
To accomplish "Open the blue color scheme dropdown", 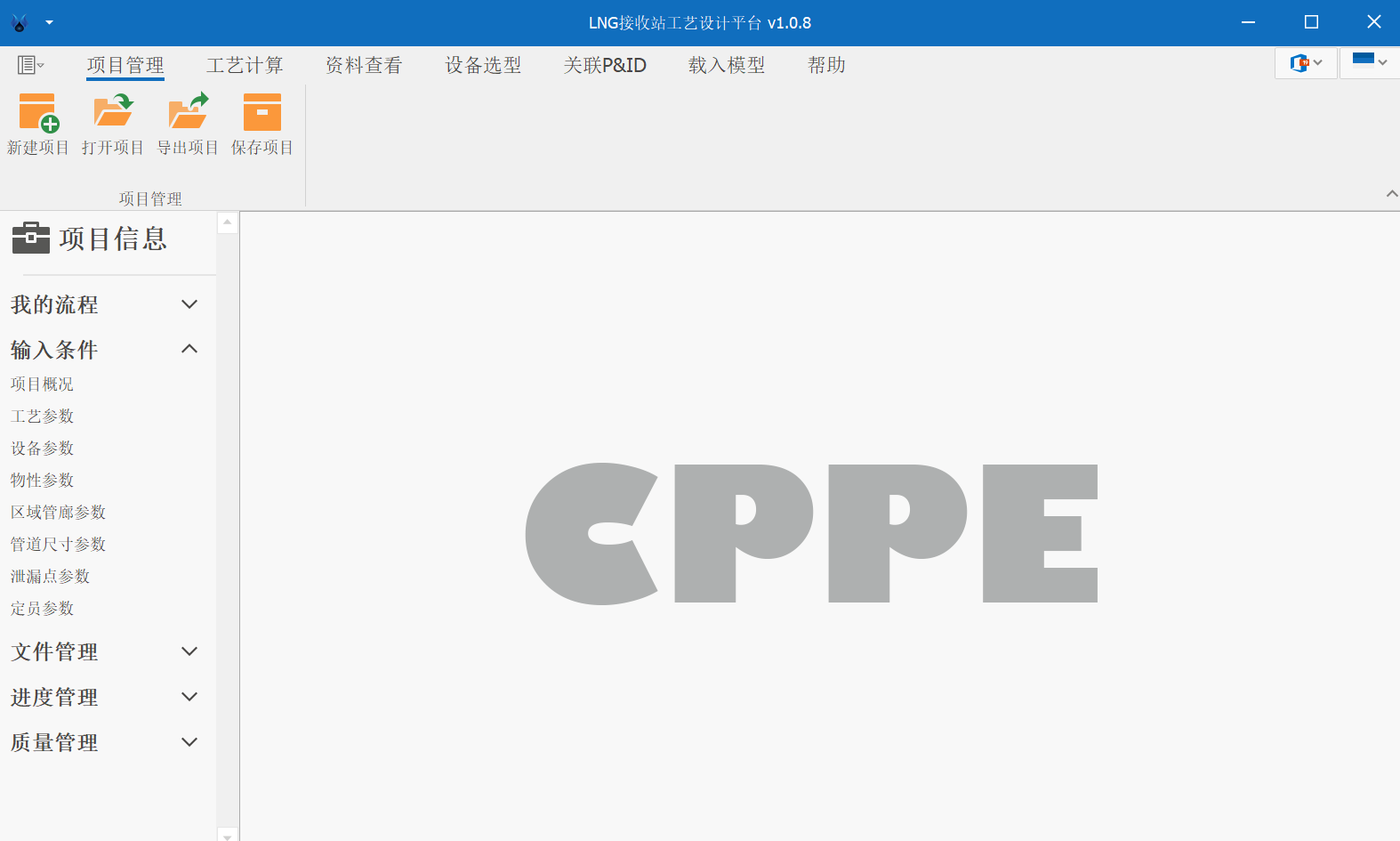I will point(1370,63).
